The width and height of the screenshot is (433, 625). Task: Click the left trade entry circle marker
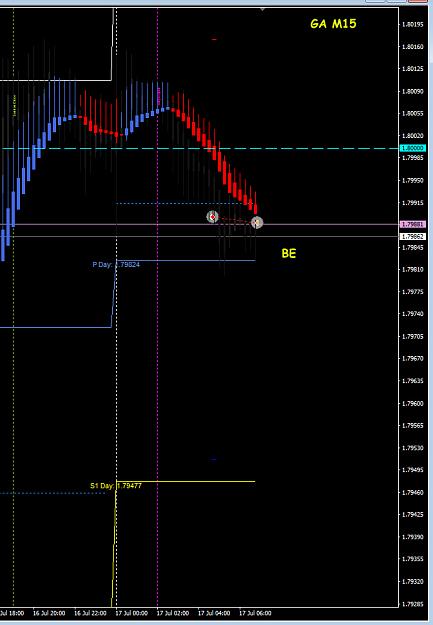coord(213,216)
